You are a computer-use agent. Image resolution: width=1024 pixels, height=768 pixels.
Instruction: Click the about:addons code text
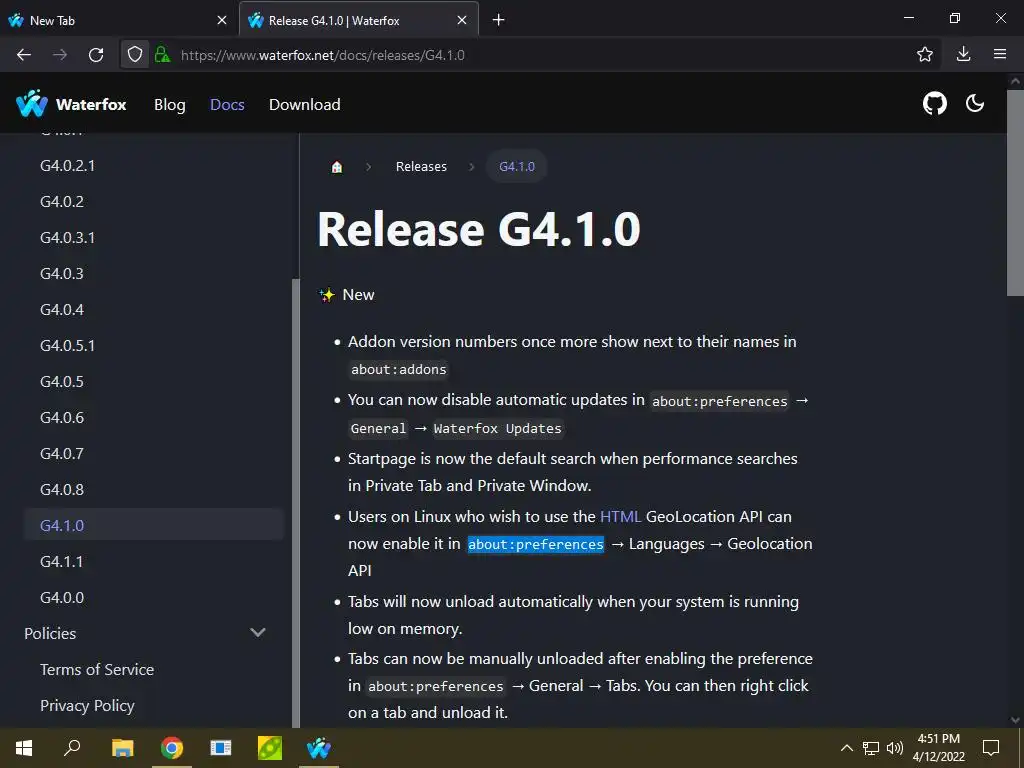(x=398, y=370)
